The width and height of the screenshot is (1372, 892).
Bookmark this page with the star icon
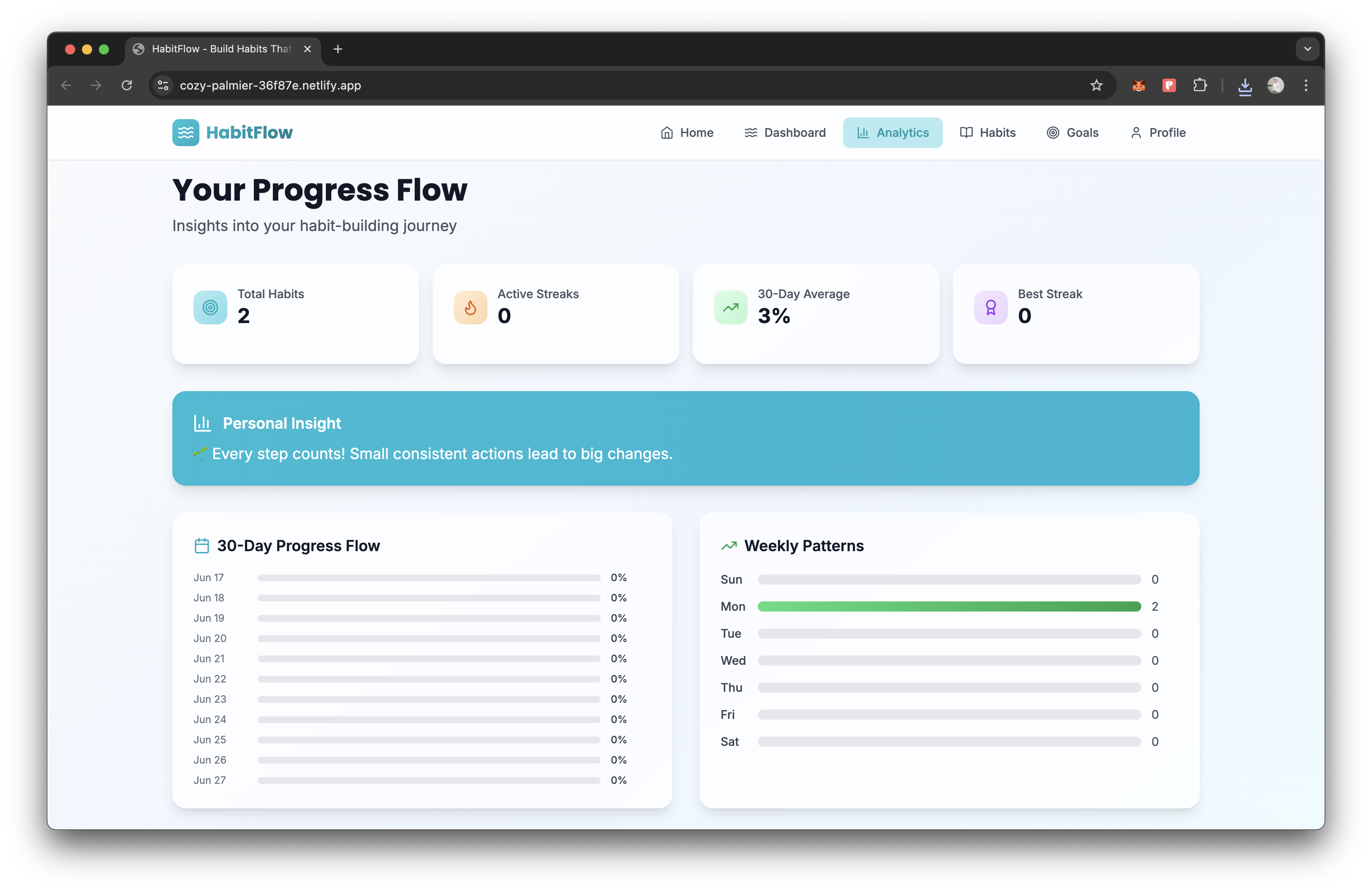[x=1096, y=85]
